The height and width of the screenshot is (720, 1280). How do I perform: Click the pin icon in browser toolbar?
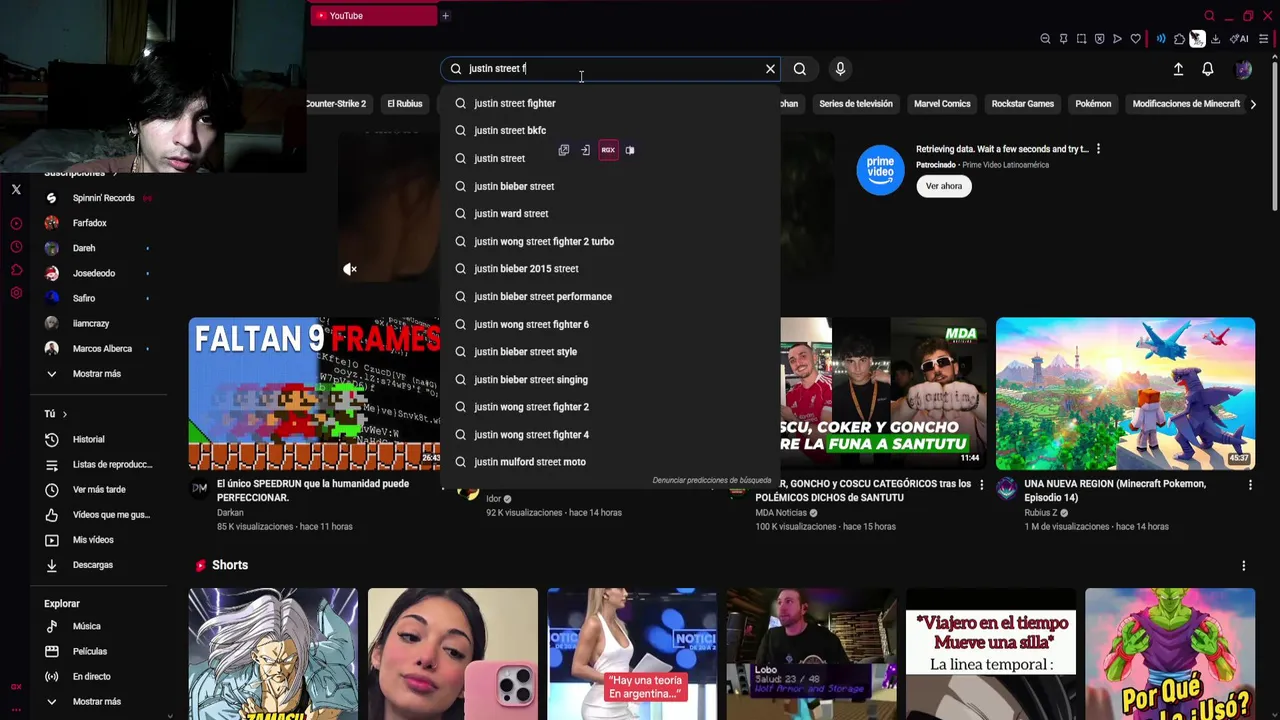point(1063,39)
